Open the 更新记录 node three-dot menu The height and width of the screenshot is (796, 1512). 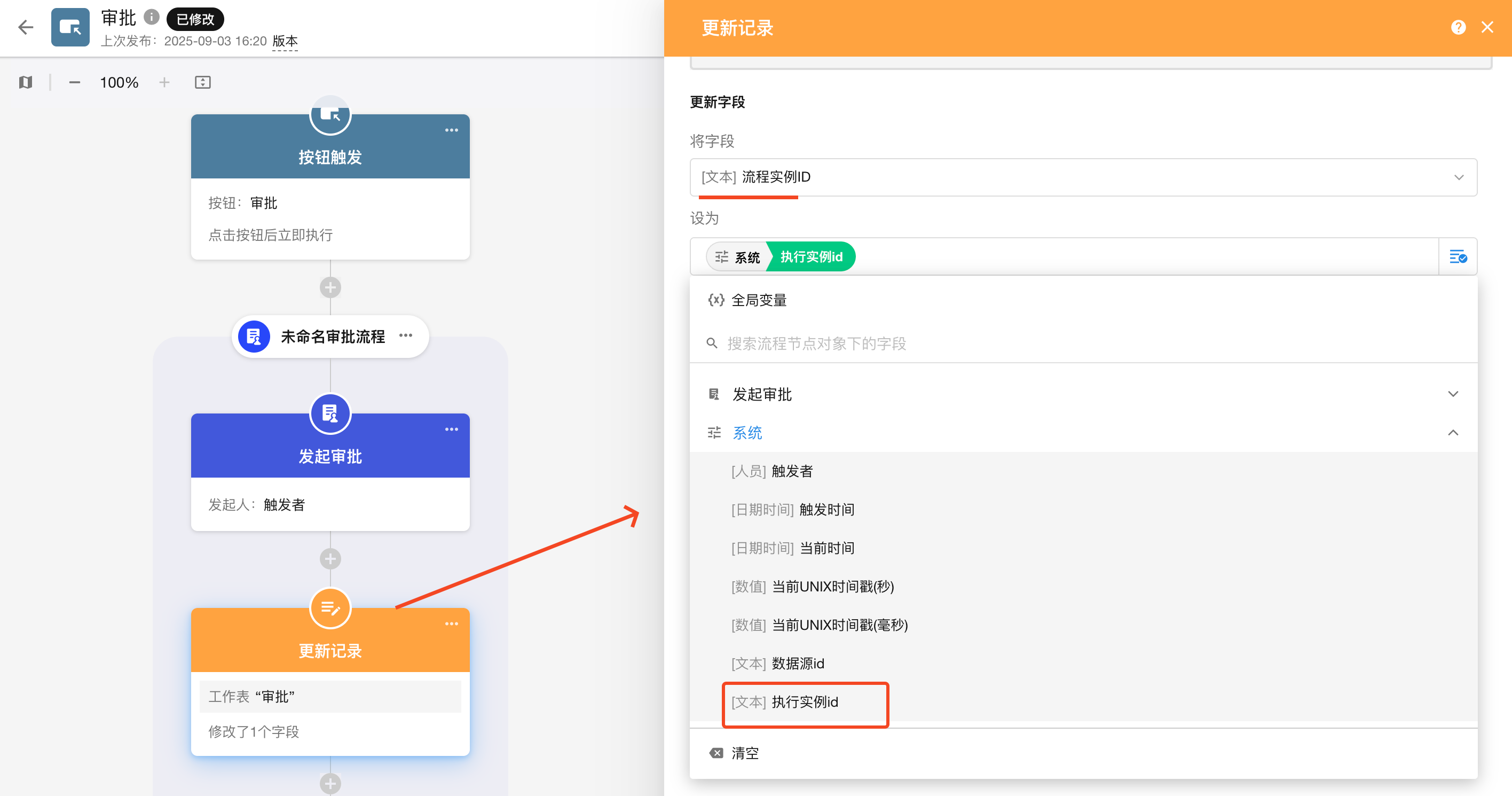(x=451, y=624)
